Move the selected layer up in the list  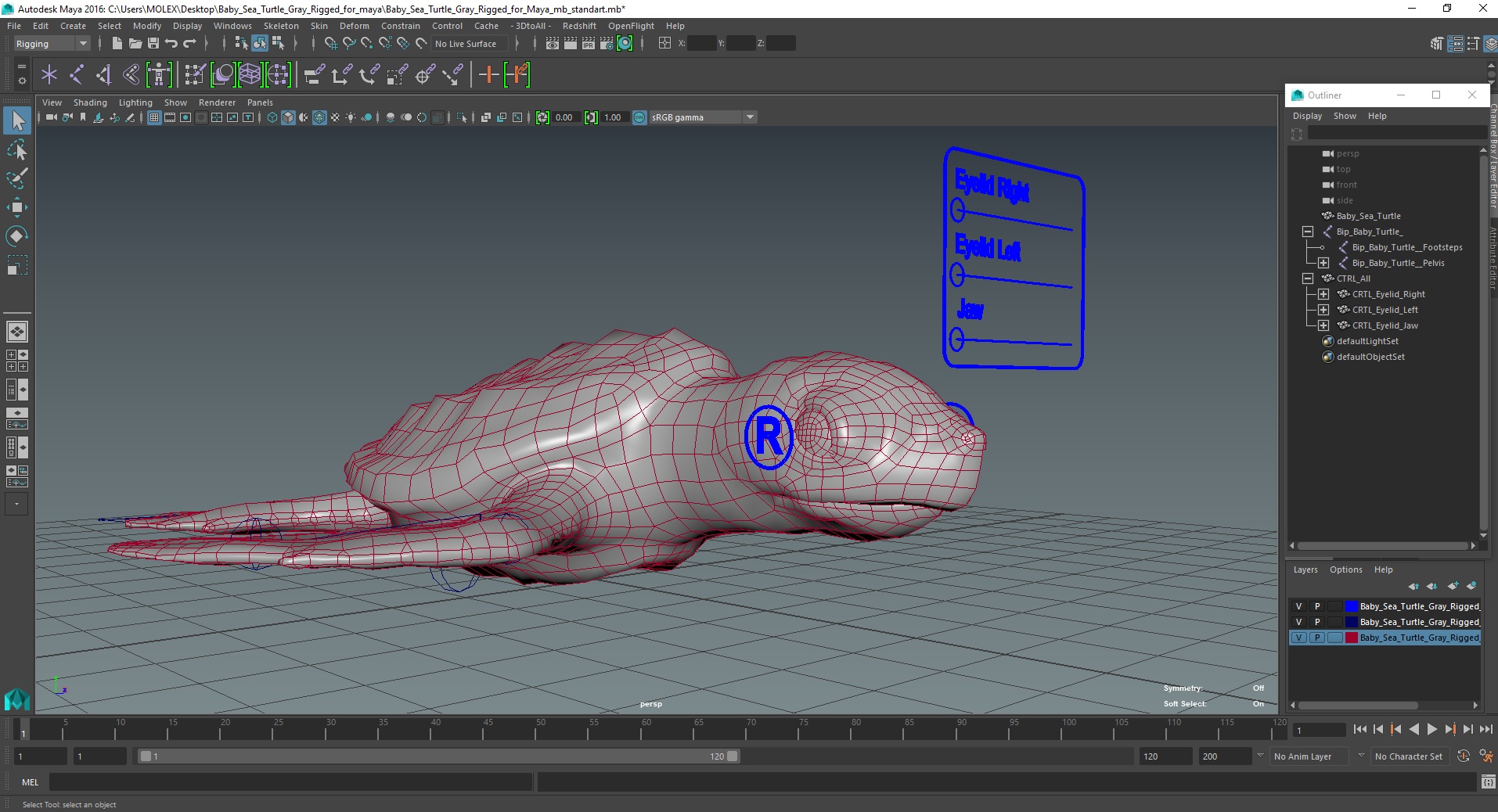pyautogui.click(x=1413, y=586)
